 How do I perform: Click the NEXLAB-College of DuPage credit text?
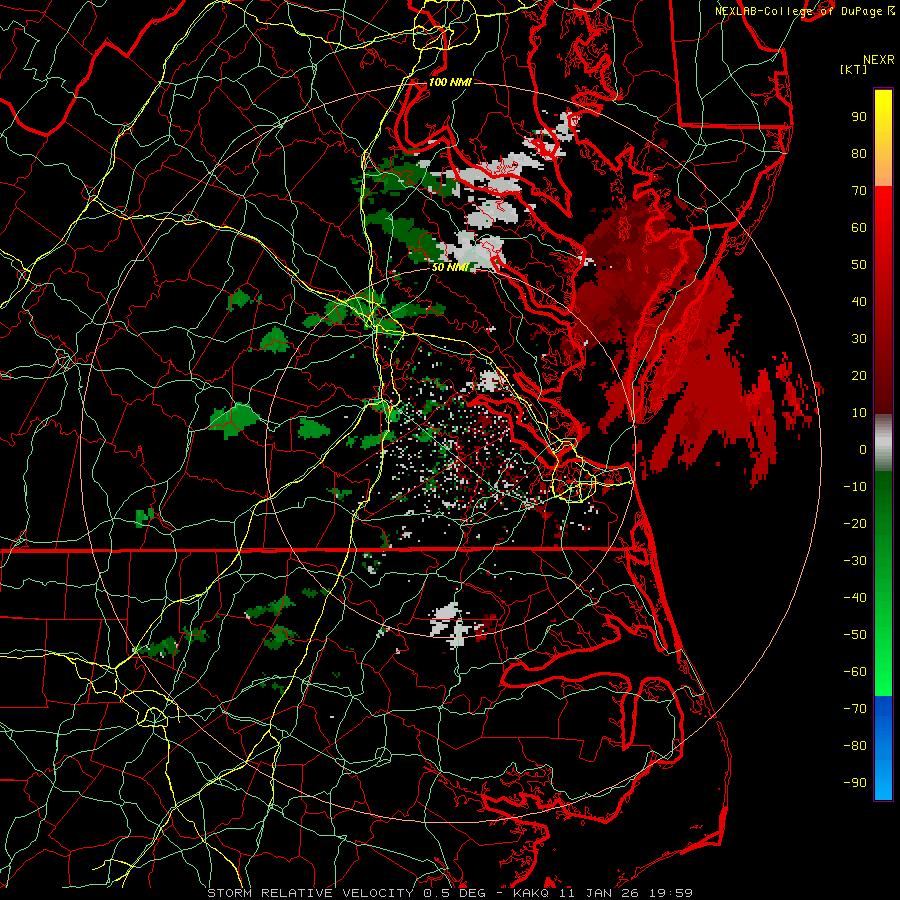coord(800,11)
